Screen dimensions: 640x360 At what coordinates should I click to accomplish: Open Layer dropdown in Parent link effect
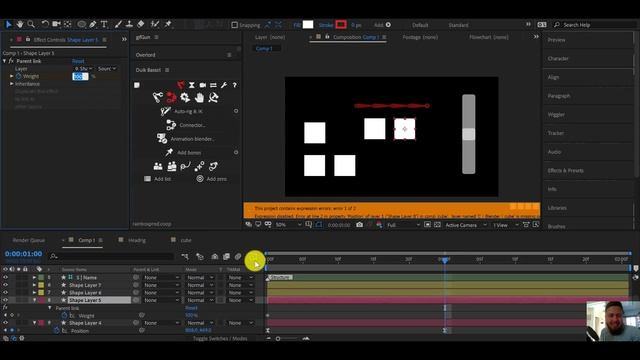click(x=84, y=69)
